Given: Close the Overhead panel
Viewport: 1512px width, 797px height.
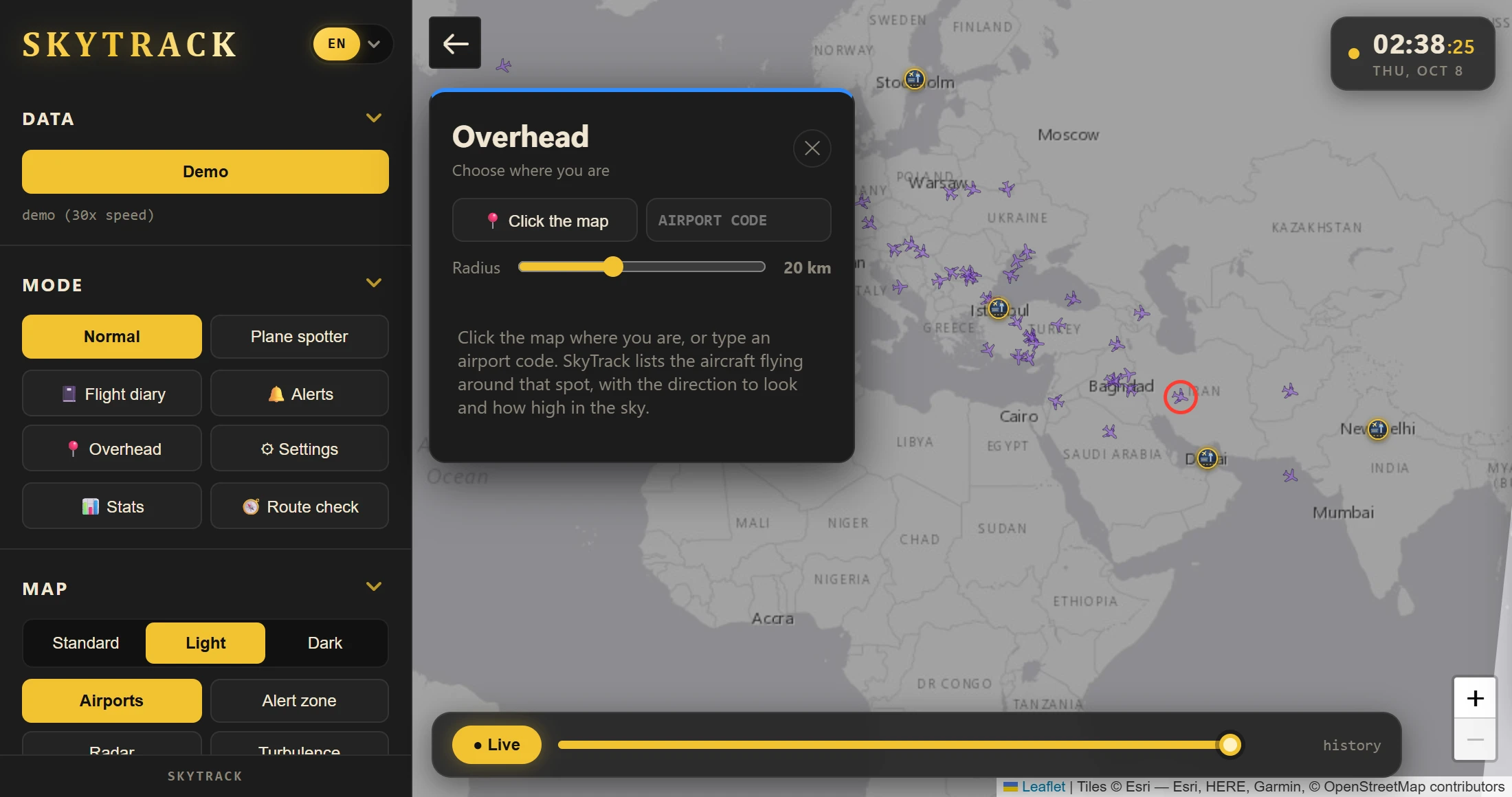Looking at the screenshot, I should (812, 148).
